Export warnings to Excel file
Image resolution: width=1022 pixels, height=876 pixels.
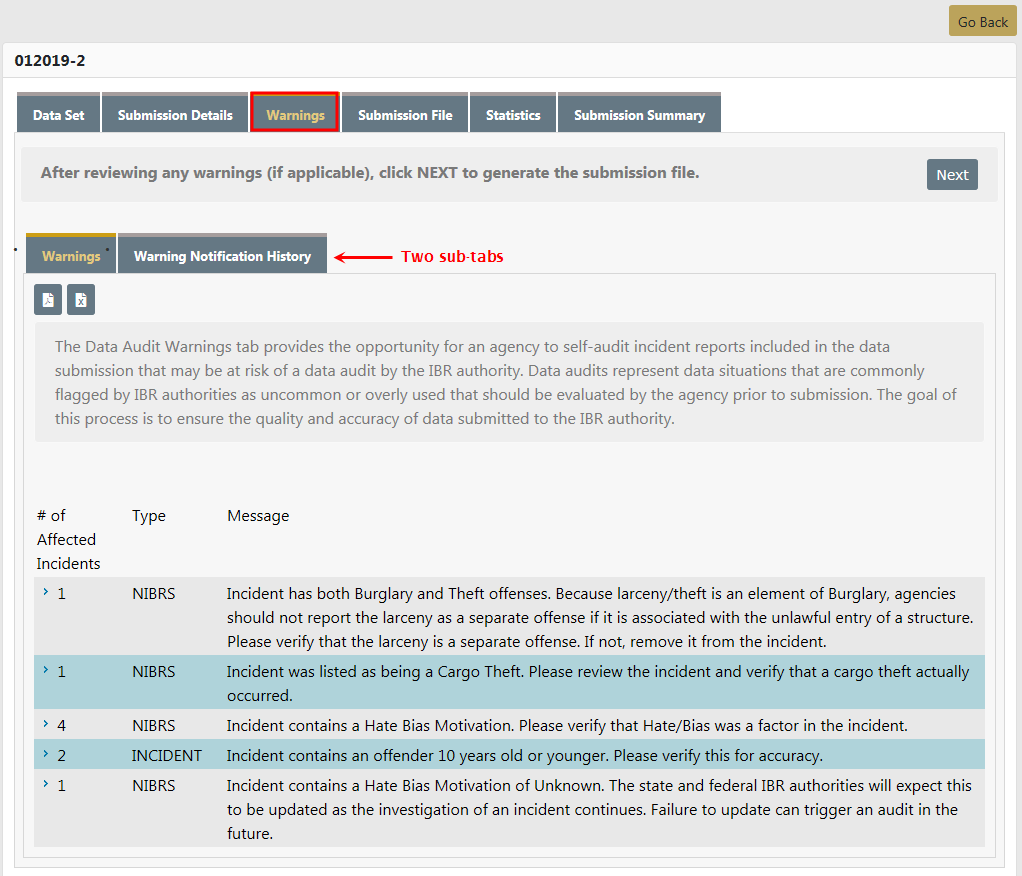[x=82, y=300]
